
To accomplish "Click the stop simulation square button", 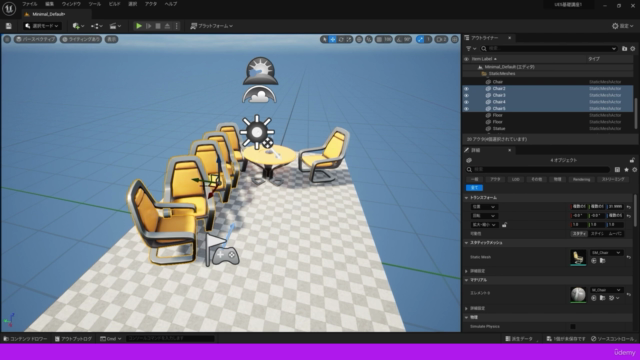I will coord(158,26).
